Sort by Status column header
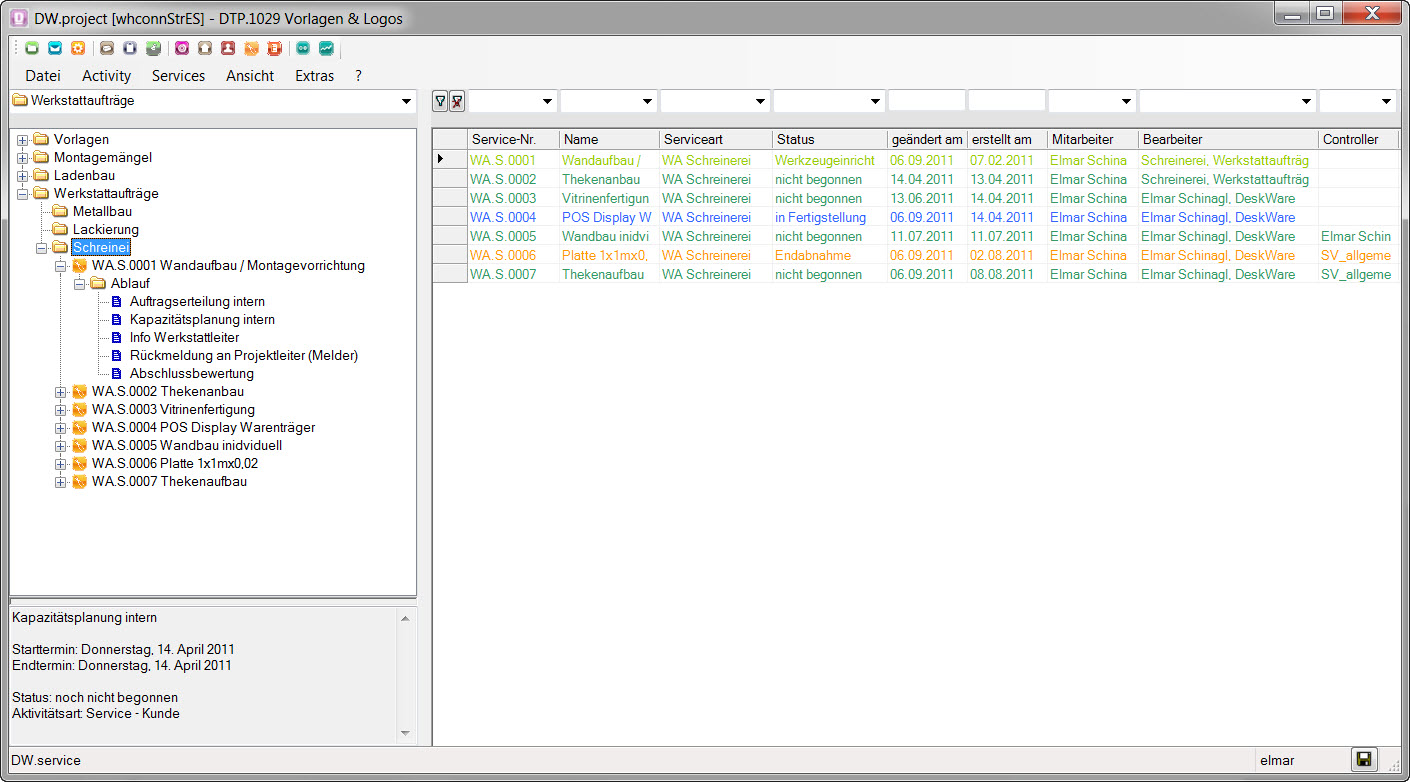The image size is (1410, 782). tap(830, 140)
